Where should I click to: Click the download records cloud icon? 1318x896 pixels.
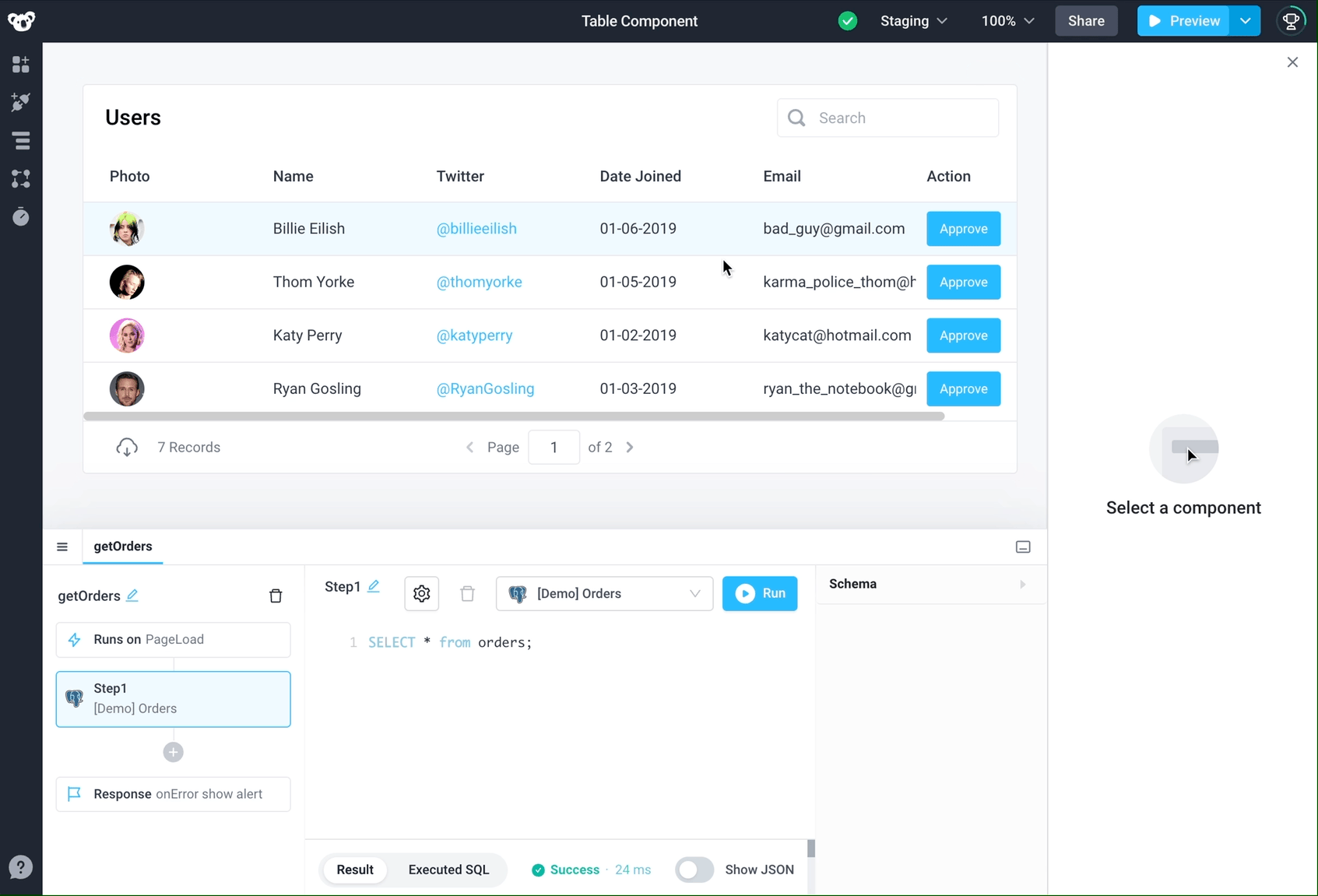click(x=127, y=448)
